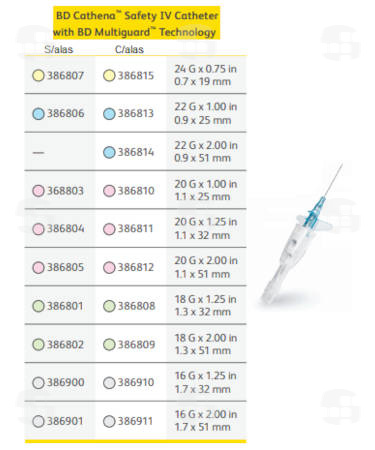Click the C/alas column header

[129, 50]
